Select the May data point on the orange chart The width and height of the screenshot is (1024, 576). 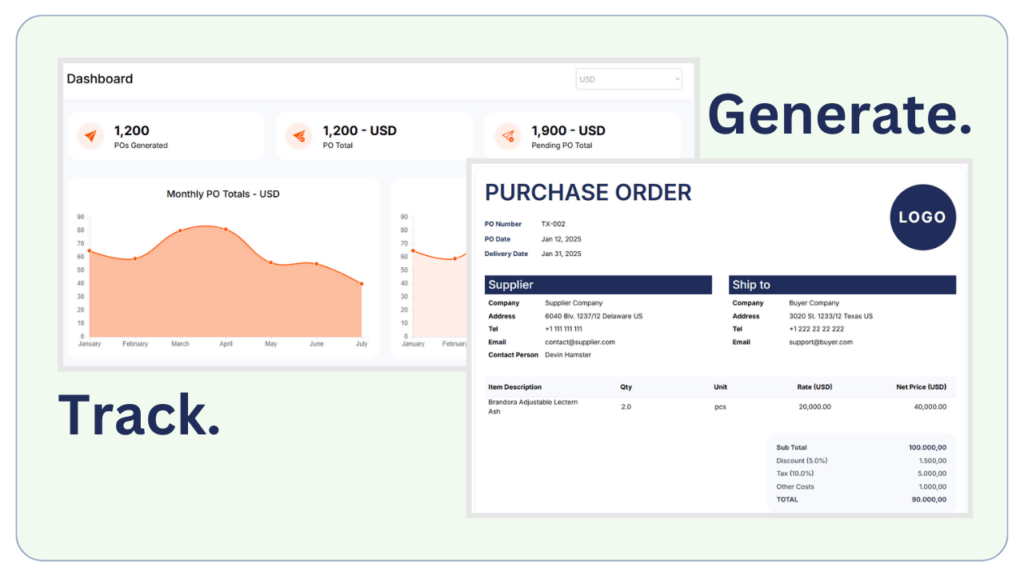point(270,265)
